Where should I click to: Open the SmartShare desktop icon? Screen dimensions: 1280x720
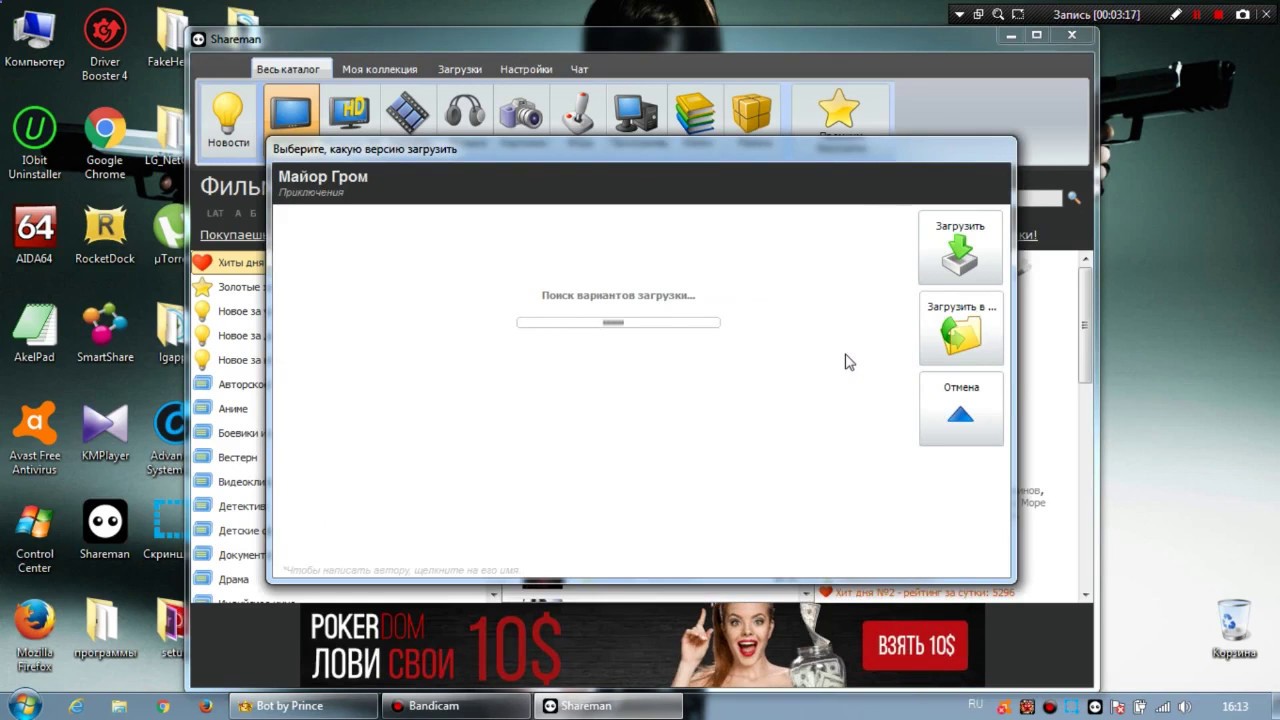(x=105, y=334)
